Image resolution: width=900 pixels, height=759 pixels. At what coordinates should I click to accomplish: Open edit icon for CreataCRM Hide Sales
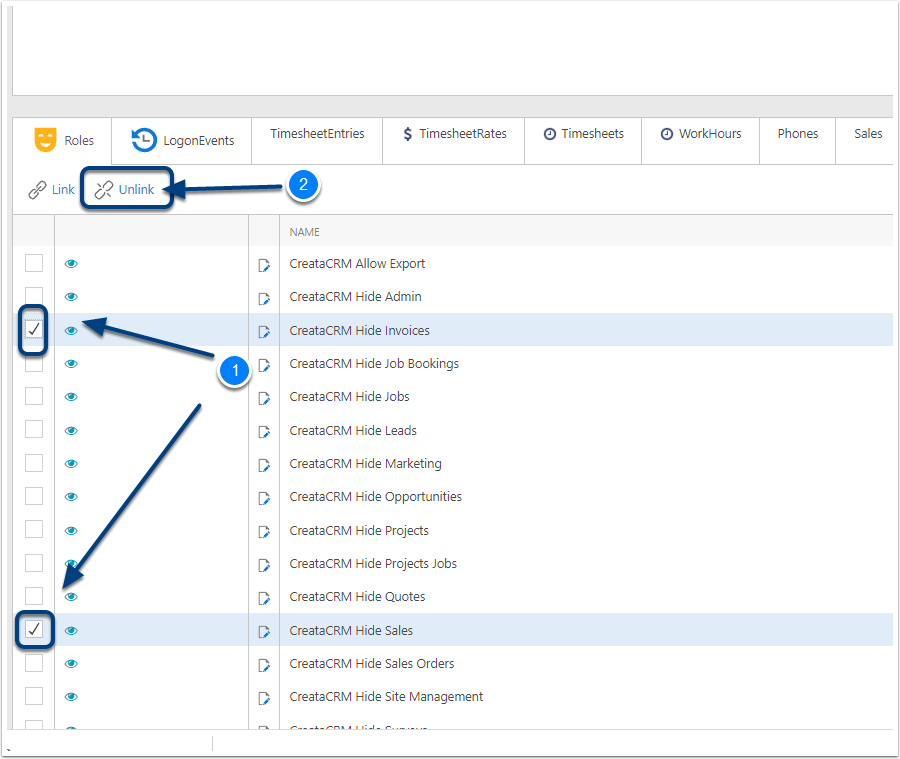click(x=264, y=632)
